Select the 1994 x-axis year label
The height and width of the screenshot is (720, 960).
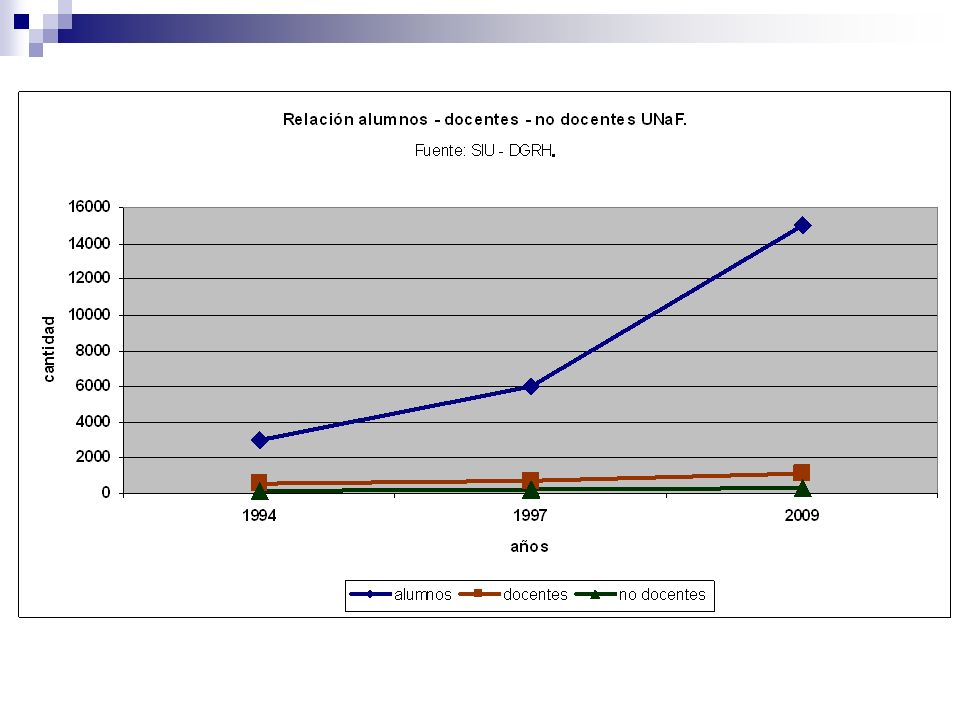[x=259, y=515]
